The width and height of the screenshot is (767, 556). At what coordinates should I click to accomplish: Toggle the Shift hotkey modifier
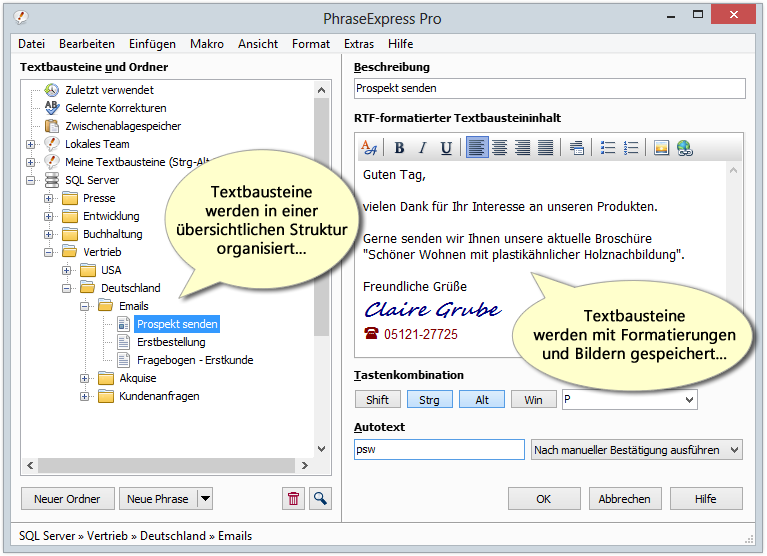[378, 400]
